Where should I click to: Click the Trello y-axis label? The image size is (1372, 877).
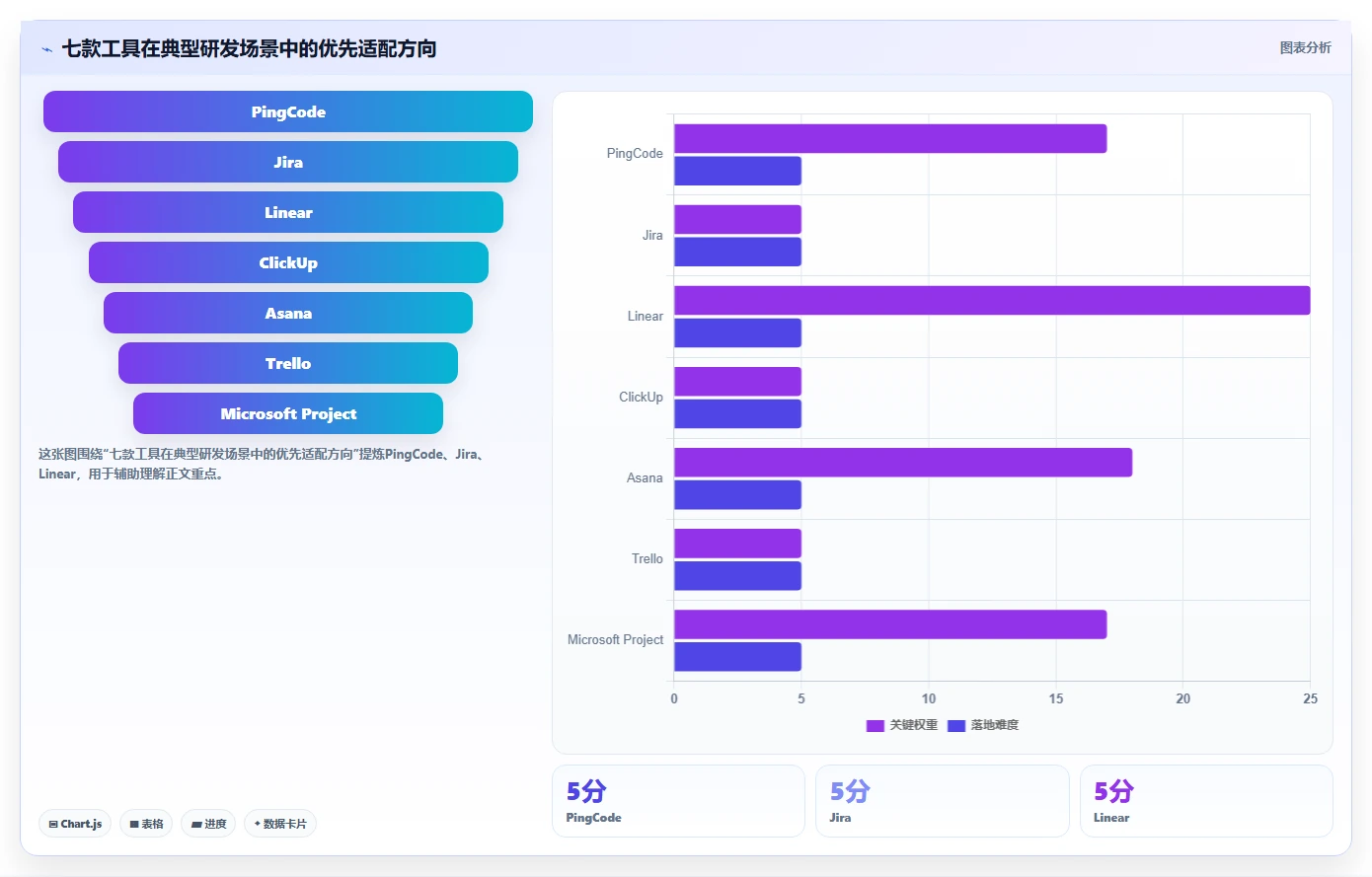pos(648,559)
